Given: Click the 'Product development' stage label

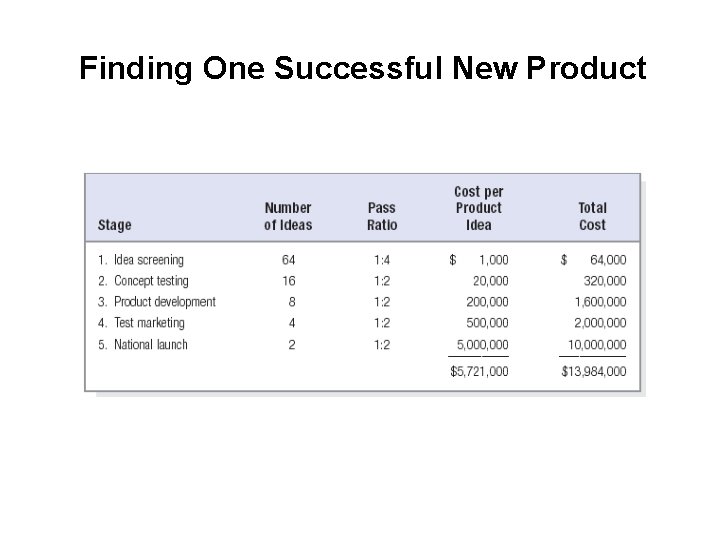Looking at the screenshot, I should click(164, 302).
